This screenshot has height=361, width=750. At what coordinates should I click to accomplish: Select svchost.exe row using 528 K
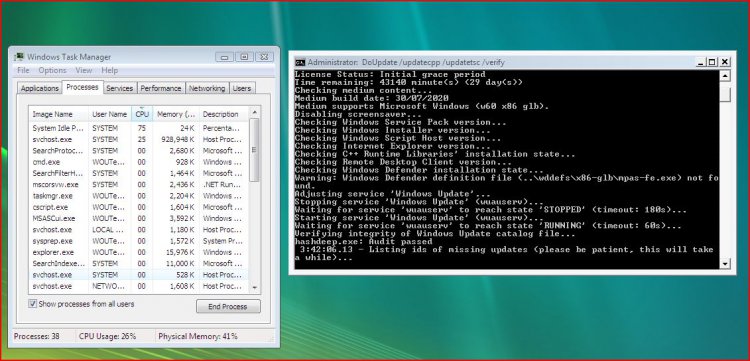point(138,275)
